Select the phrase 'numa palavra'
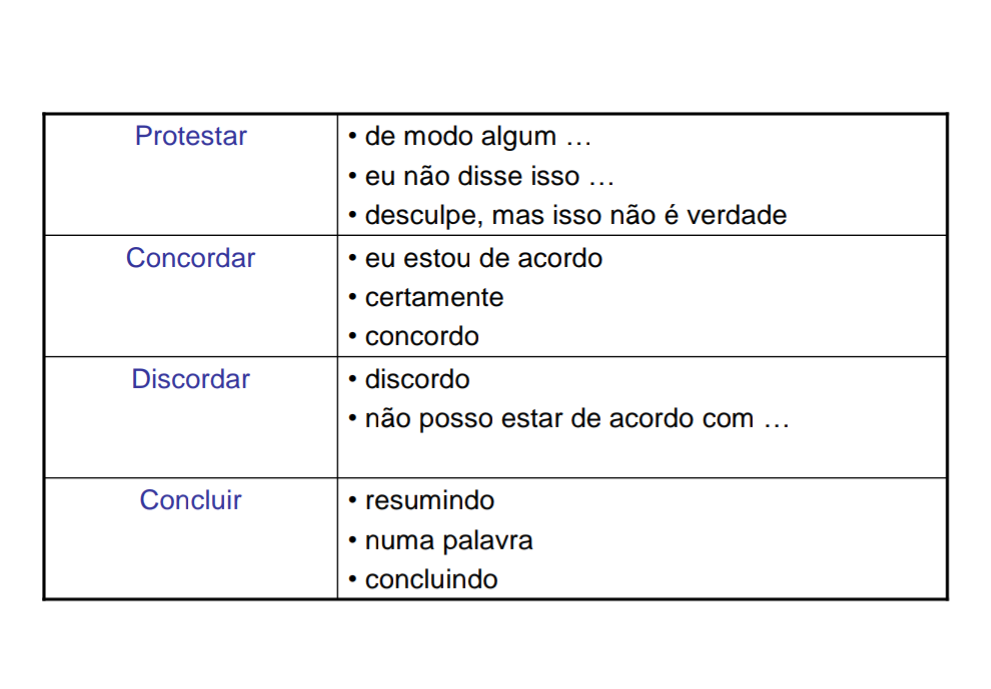The width and height of the screenshot is (991, 689). pyautogui.click(x=449, y=541)
